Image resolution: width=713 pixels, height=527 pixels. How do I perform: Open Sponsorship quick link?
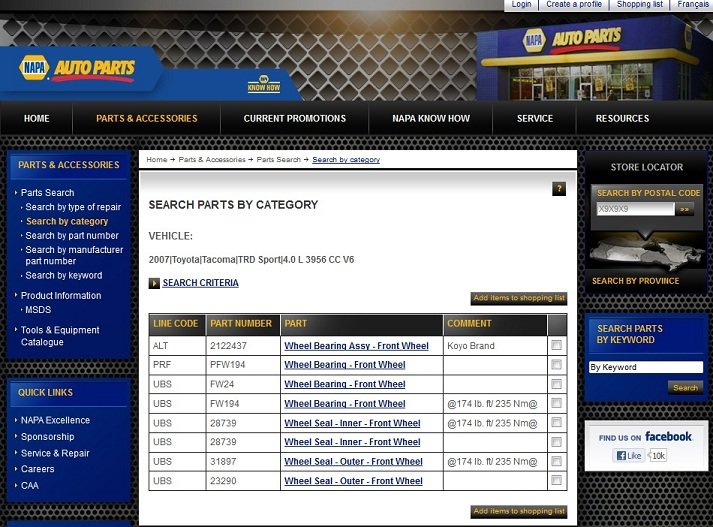[x=47, y=437]
